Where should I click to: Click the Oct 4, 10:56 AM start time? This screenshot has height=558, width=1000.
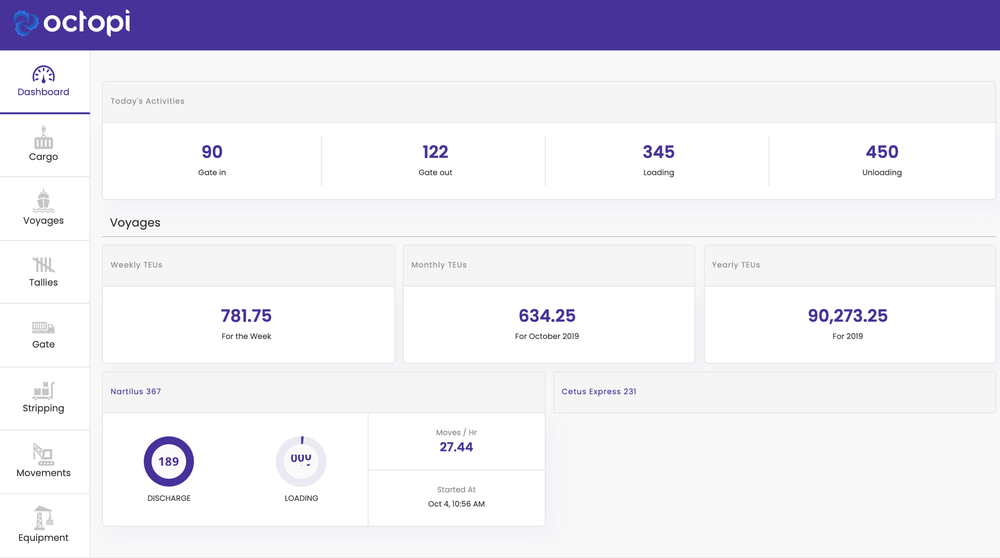pos(457,504)
